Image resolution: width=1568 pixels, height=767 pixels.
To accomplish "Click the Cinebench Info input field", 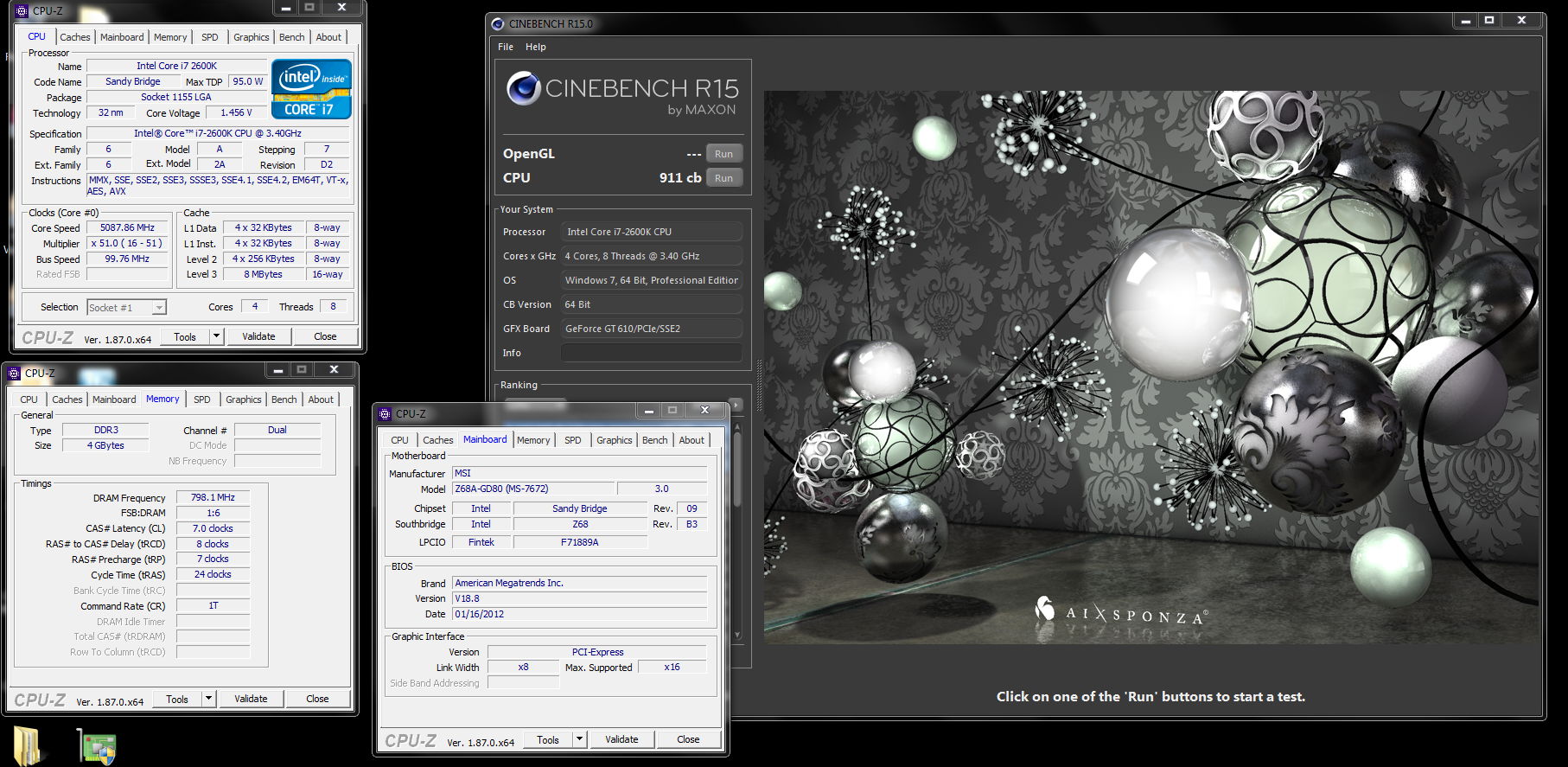I will click(652, 353).
